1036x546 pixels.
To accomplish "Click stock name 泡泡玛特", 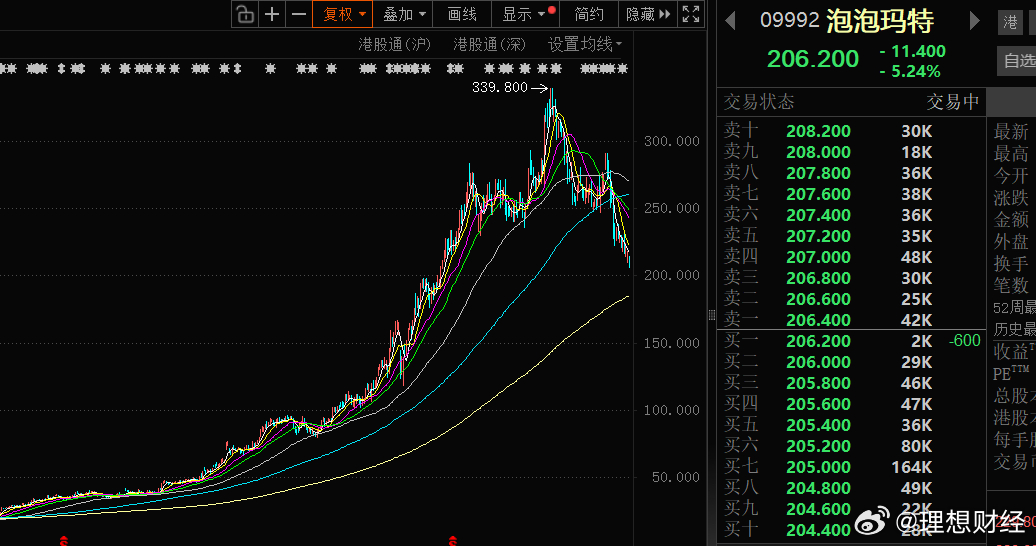I will pos(879,21).
